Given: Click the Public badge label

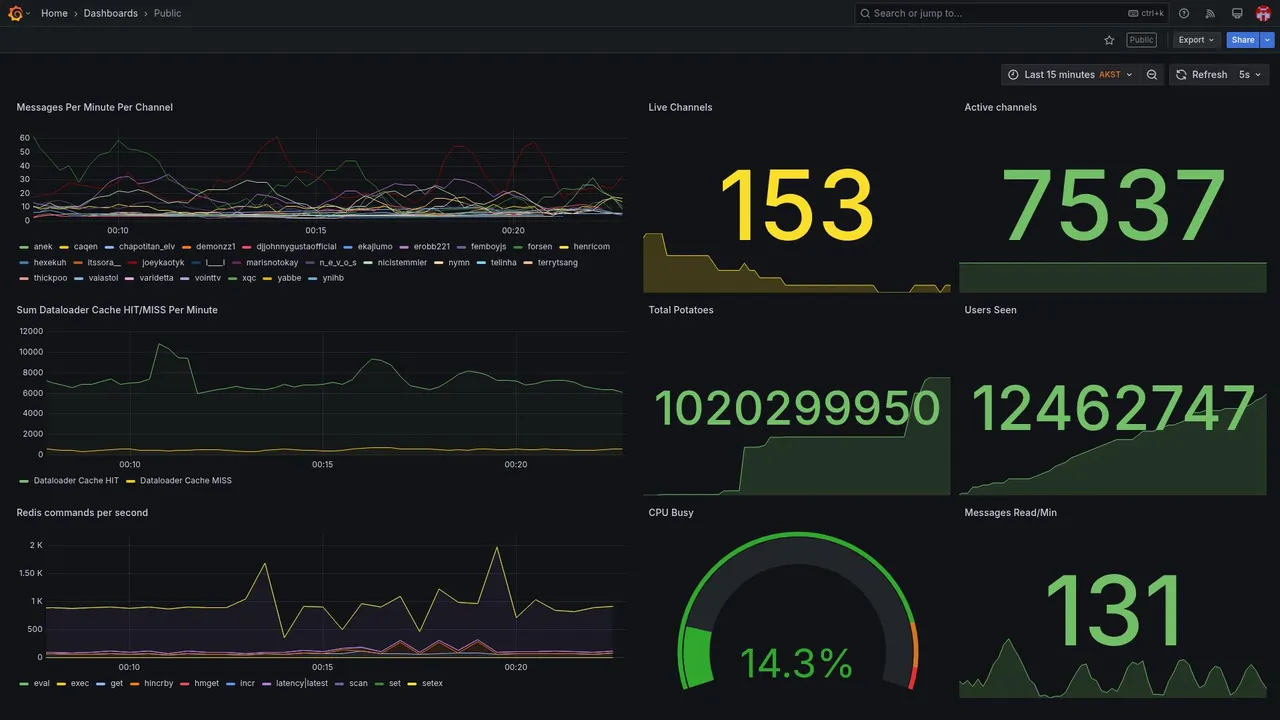Looking at the screenshot, I should (x=1141, y=40).
